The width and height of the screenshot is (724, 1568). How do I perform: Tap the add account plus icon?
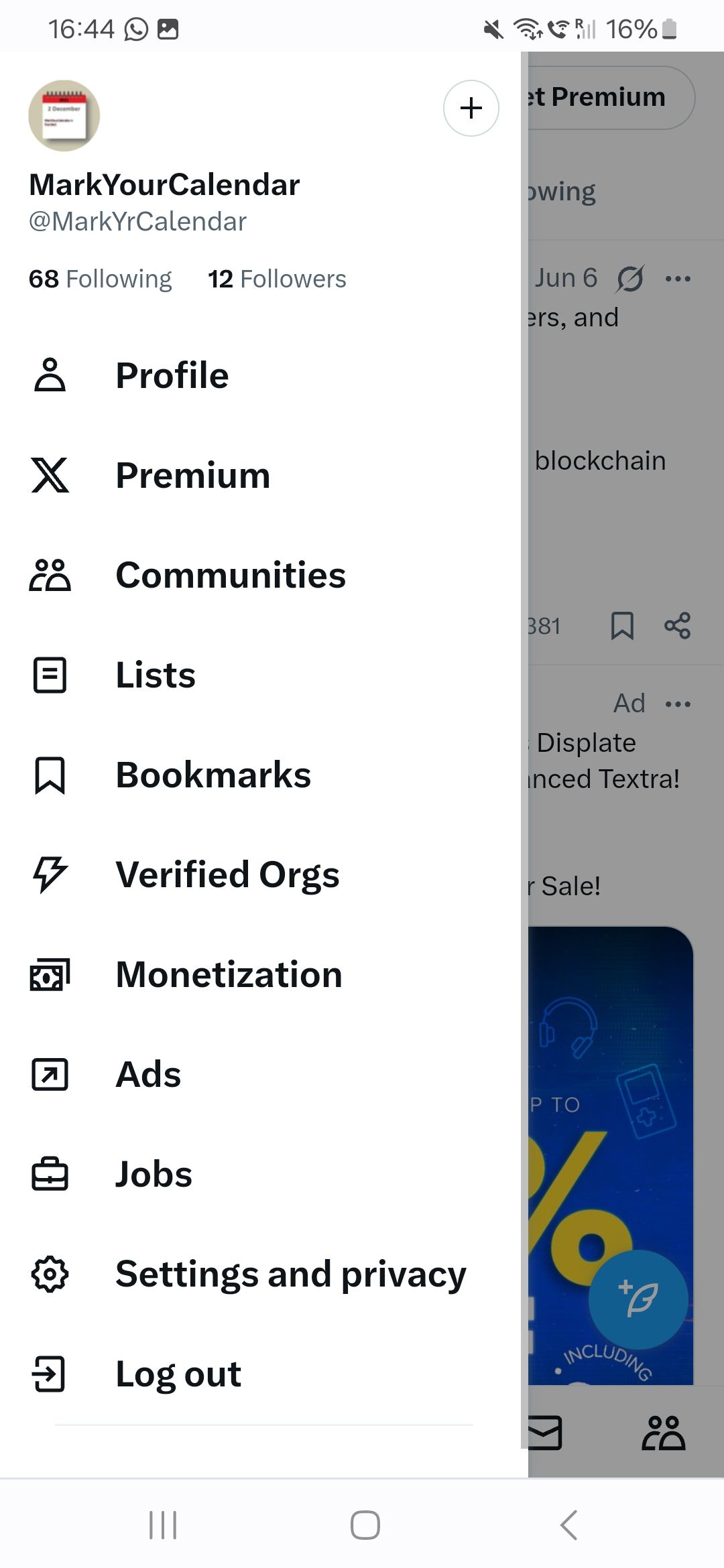tap(471, 108)
